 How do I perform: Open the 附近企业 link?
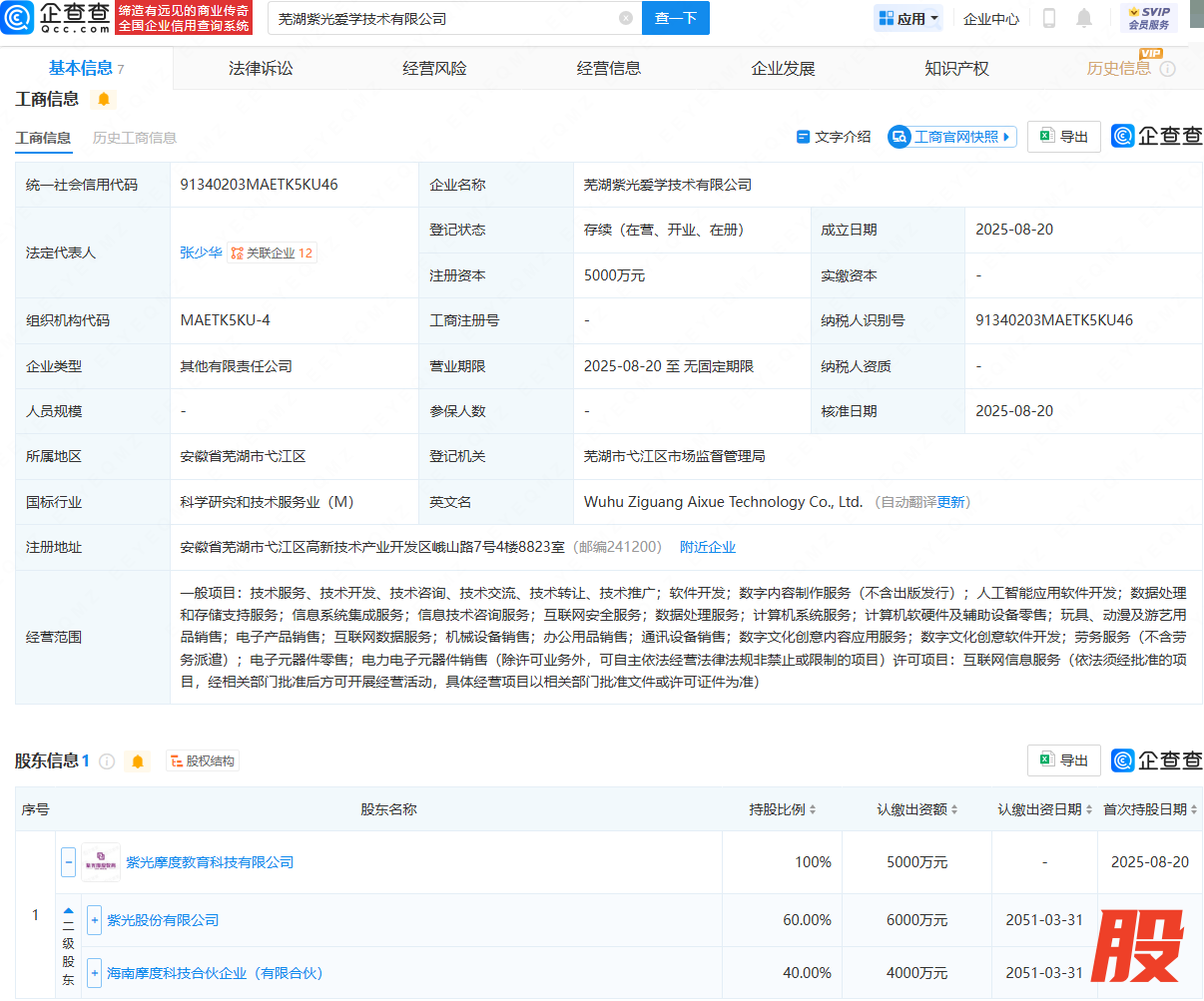[707, 547]
